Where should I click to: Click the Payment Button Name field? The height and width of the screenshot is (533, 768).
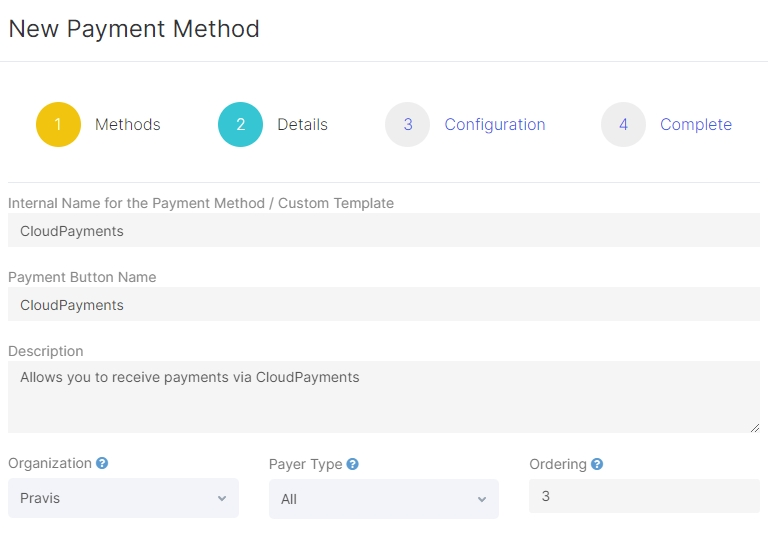384,305
